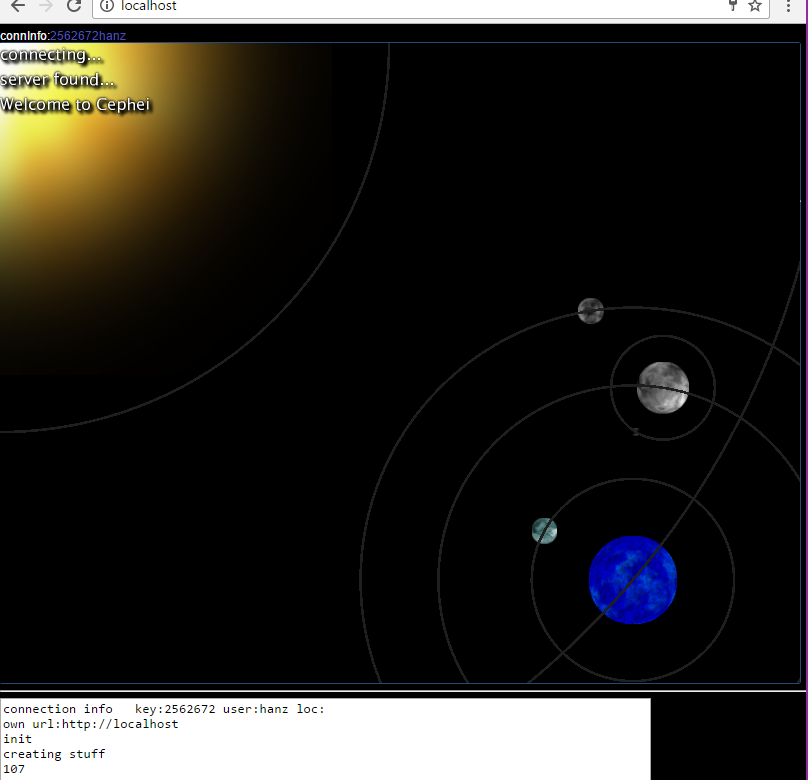Click the Welcome to Cephei message
The width and height of the screenshot is (808, 780).
[76, 104]
